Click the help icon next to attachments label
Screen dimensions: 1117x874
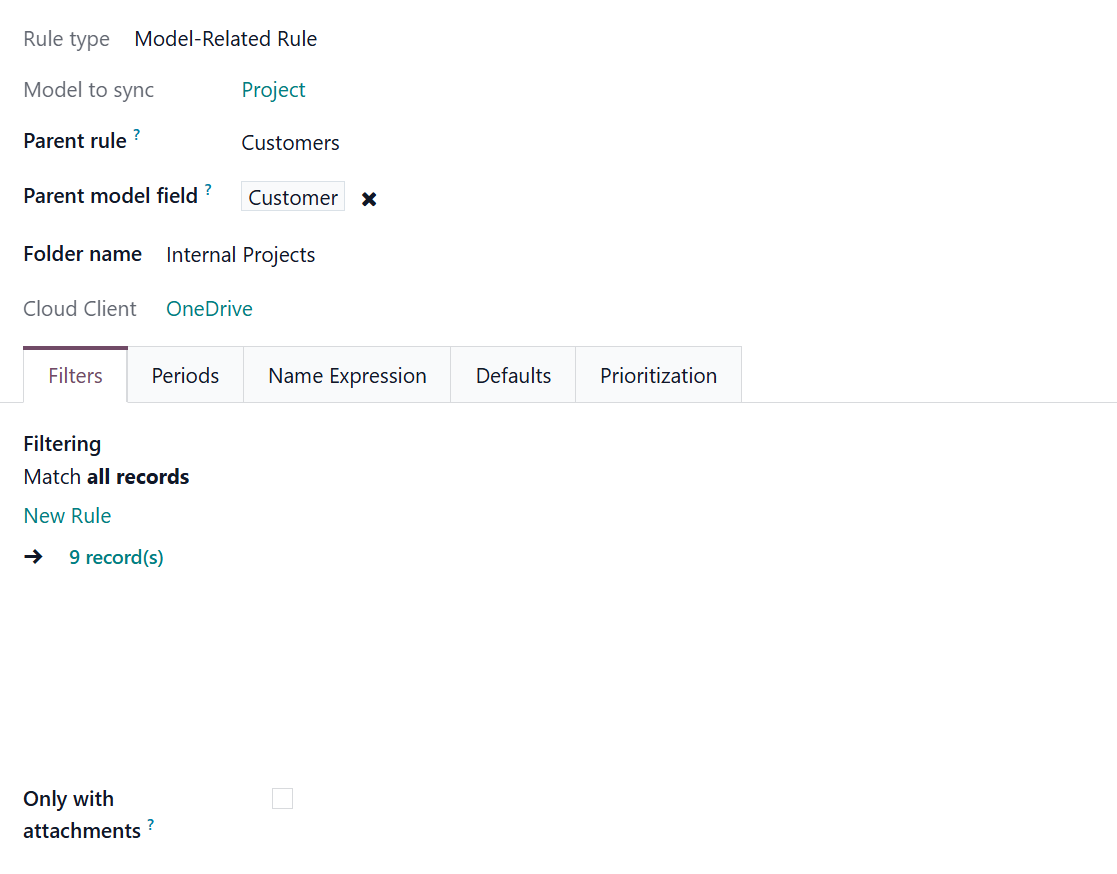(151, 824)
